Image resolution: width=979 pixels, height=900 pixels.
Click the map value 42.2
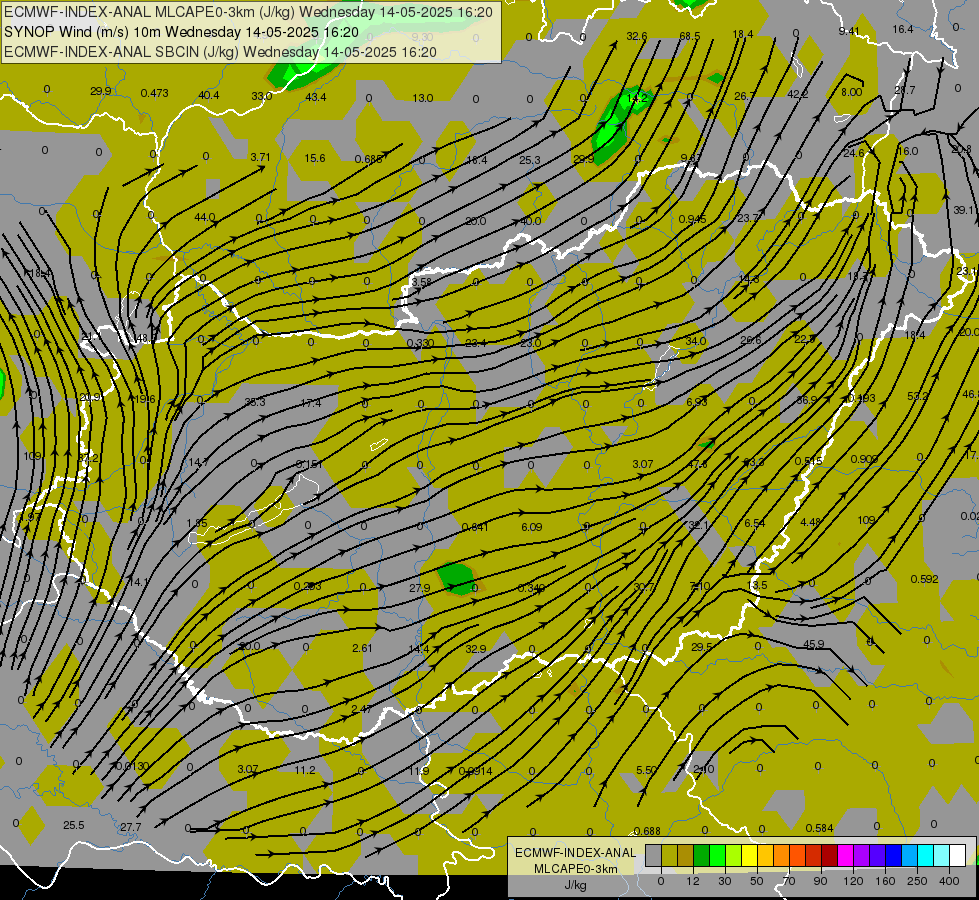[x=797, y=94]
